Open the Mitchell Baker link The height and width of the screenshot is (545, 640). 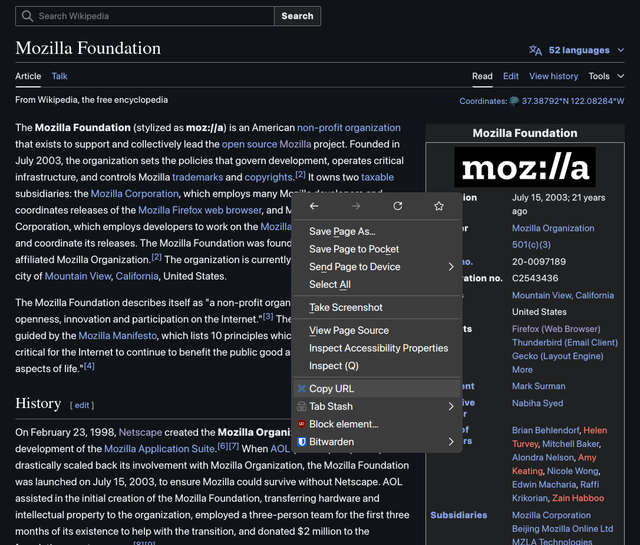[571, 444]
